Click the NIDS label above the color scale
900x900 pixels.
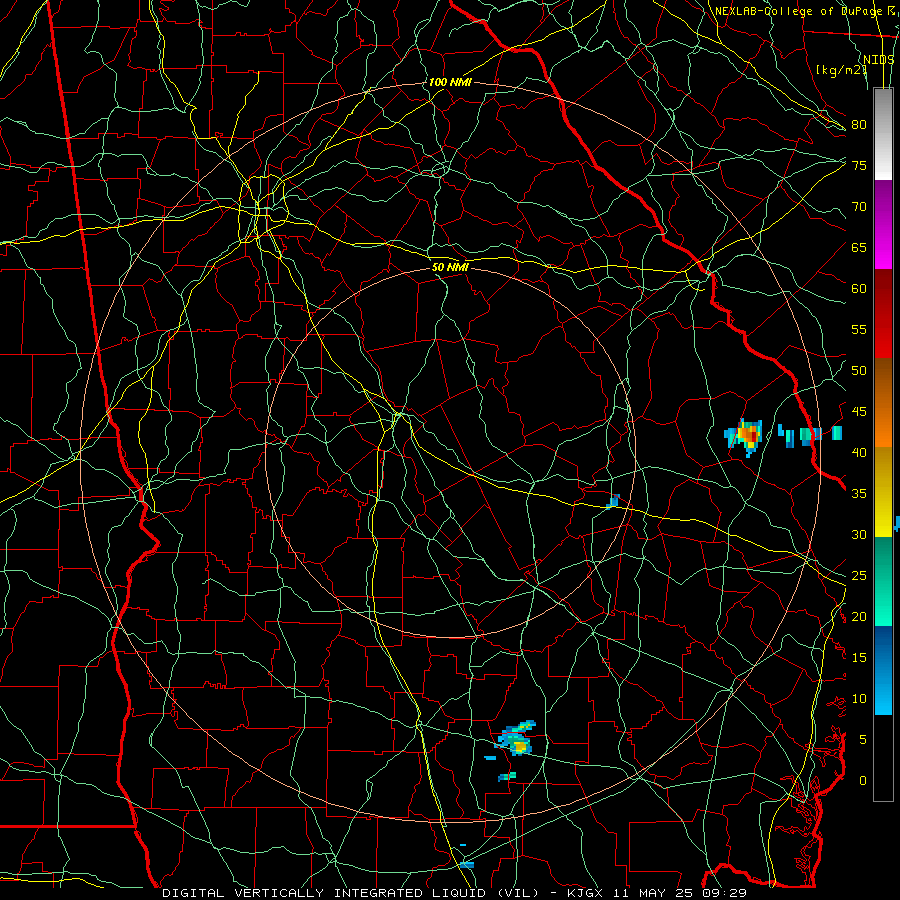(879, 59)
